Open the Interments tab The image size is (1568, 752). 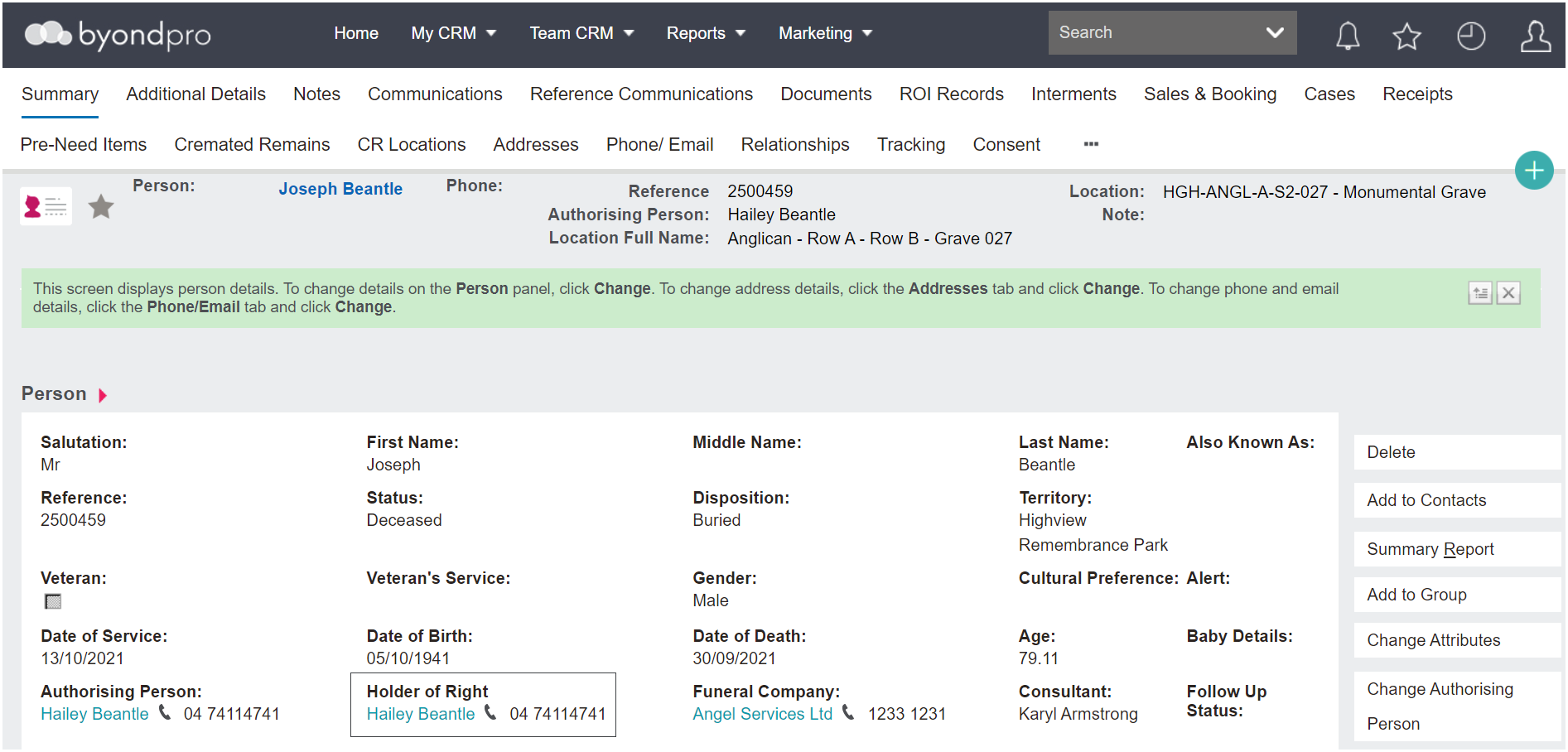(1073, 94)
